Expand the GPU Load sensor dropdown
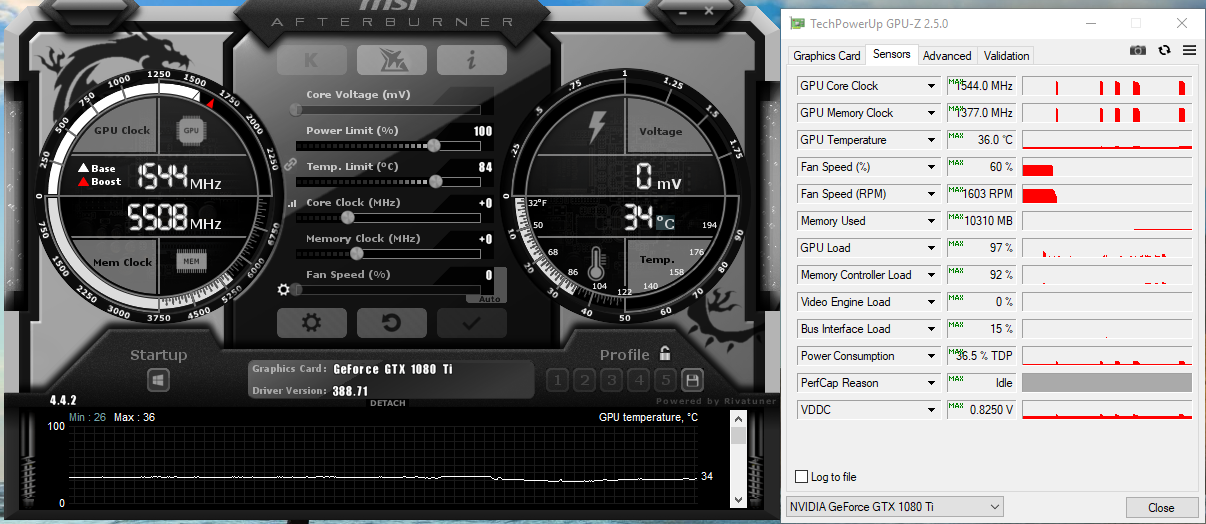Image resolution: width=1206 pixels, height=524 pixels. click(932, 248)
